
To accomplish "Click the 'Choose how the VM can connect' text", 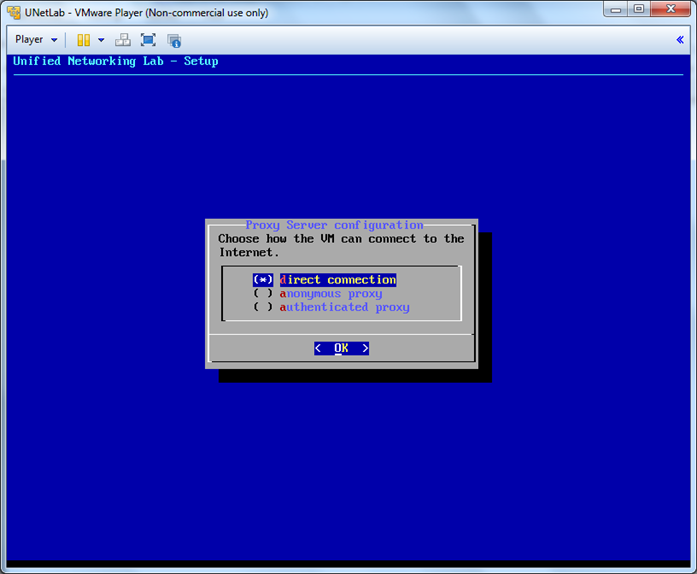I will pos(341,245).
